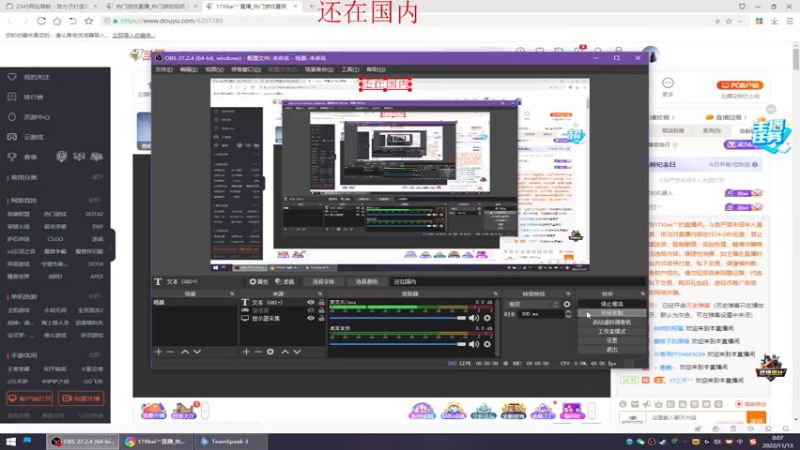
Task: Add a new scene with the plus icon
Action: coord(159,352)
